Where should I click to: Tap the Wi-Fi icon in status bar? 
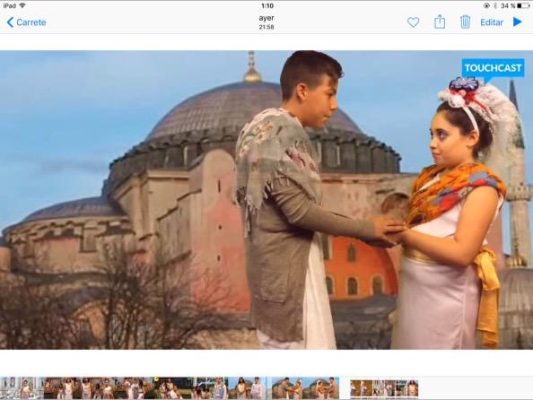click(x=22, y=6)
